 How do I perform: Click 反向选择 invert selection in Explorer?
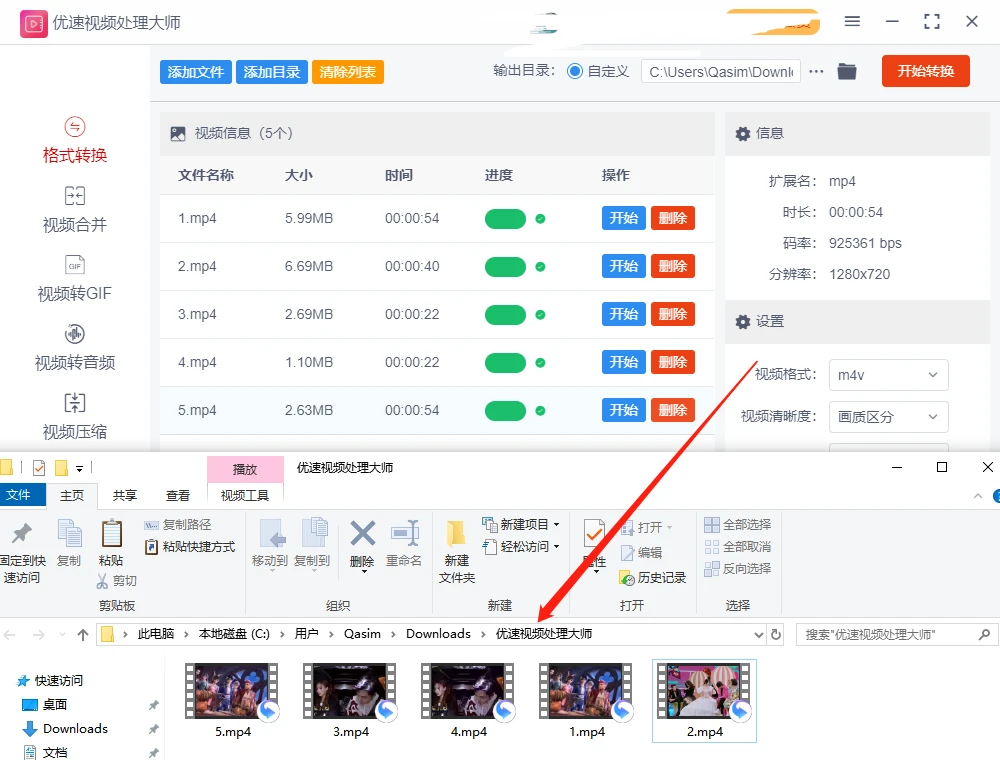738,568
